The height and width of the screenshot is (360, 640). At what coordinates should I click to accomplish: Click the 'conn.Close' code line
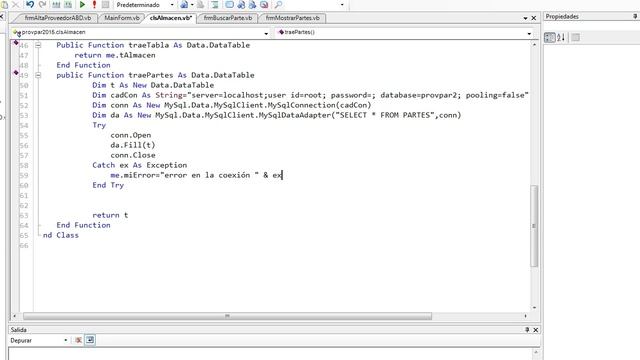[x=133, y=155]
